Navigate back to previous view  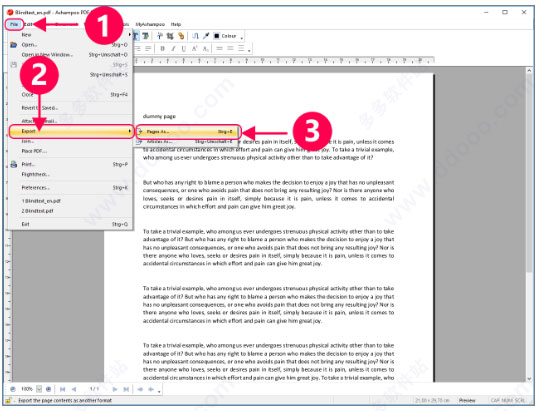pyautogui.click(x=140, y=389)
